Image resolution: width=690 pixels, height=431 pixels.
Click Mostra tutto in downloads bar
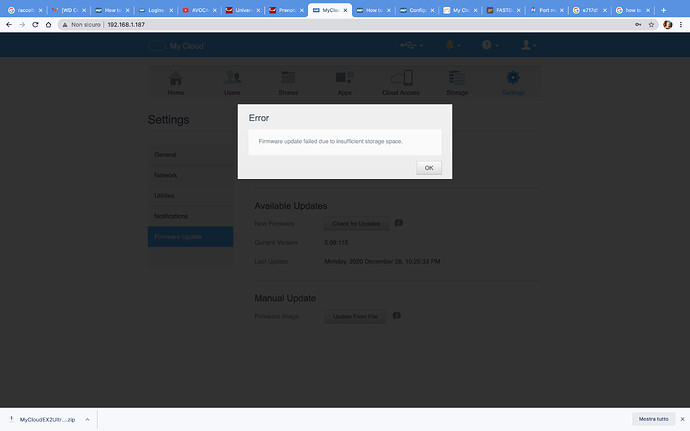point(653,419)
